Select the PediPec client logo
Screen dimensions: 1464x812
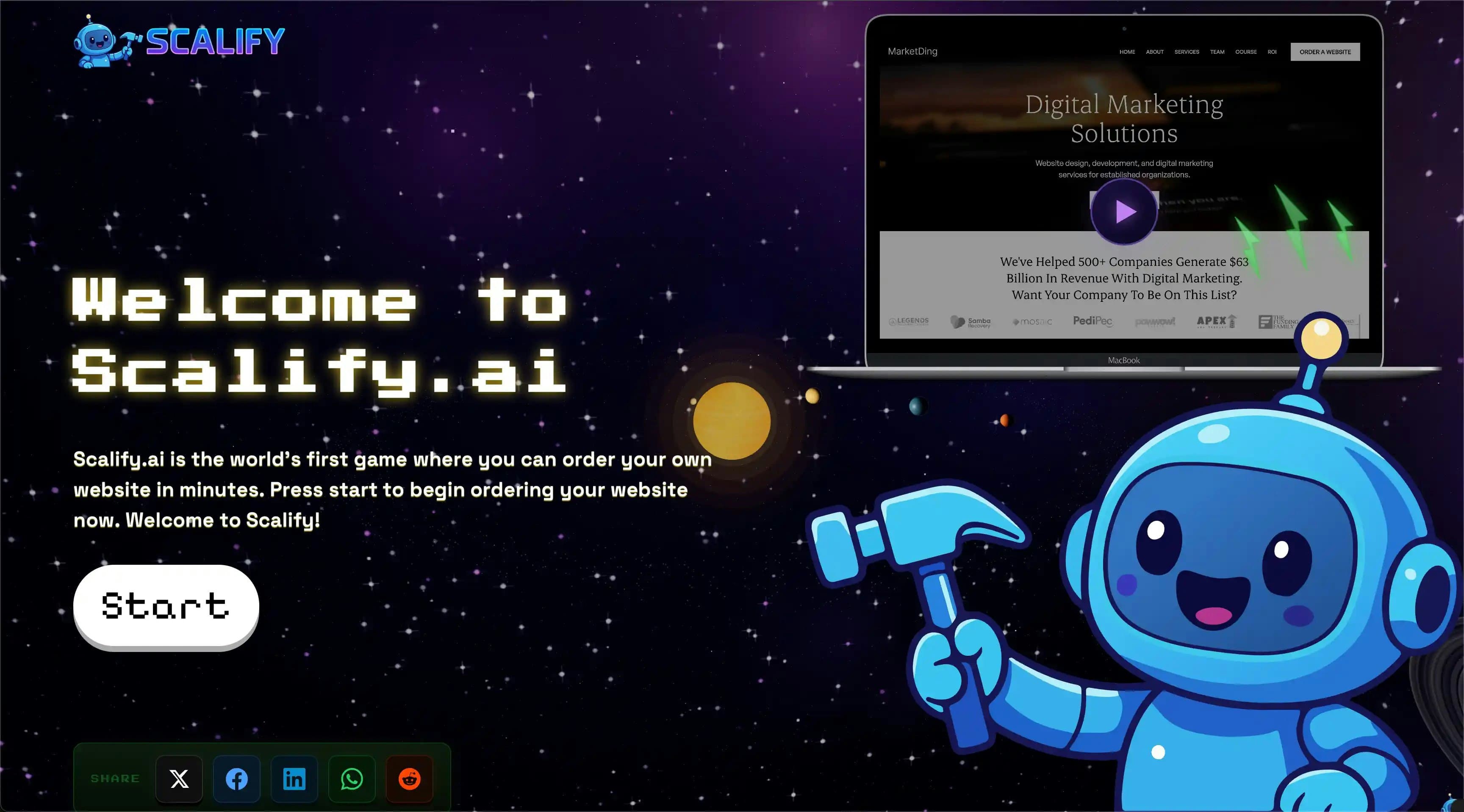tap(1092, 321)
